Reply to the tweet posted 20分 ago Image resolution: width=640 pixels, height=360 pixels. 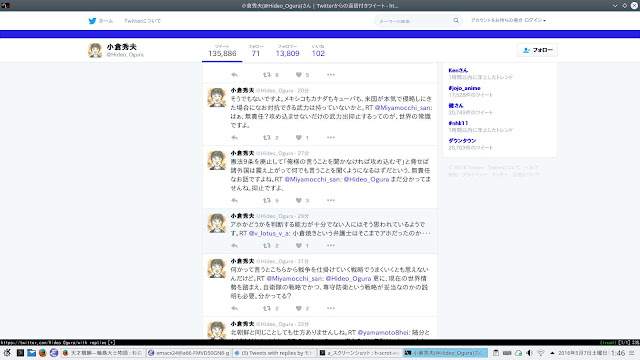[x=234, y=138]
